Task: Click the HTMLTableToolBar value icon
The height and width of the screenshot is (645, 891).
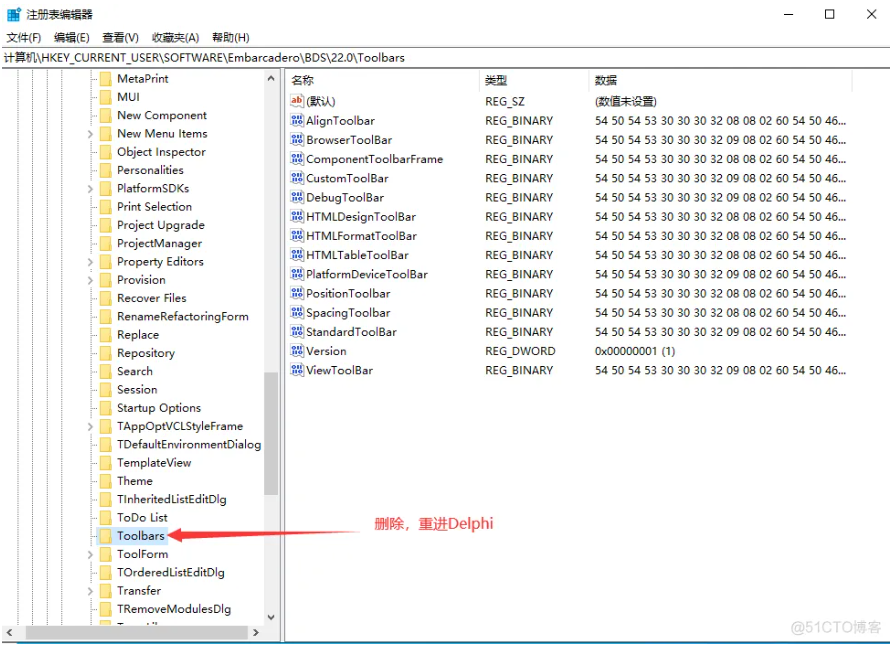Action: pyautogui.click(x=297, y=255)
